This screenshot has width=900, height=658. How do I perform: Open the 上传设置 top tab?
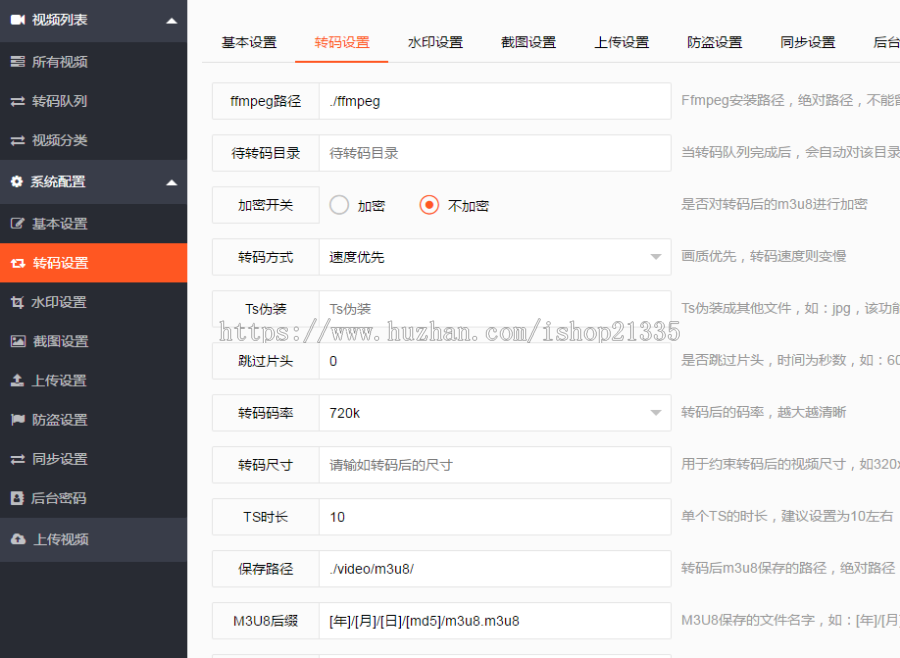tap(621, 42)
